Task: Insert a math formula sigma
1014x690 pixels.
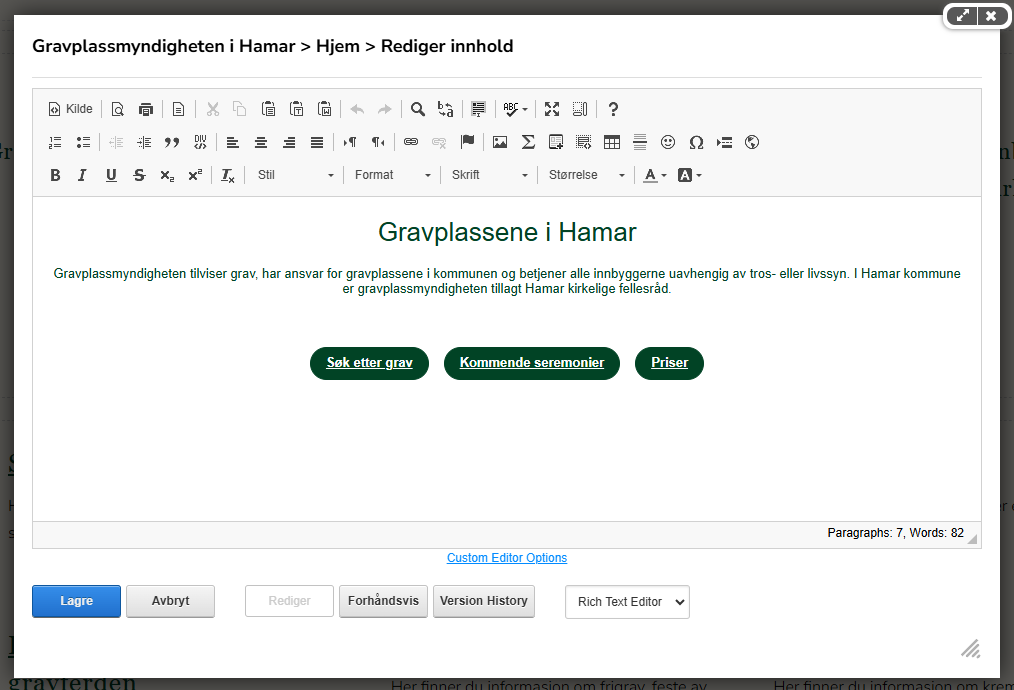Action: [x=528, y=142]
